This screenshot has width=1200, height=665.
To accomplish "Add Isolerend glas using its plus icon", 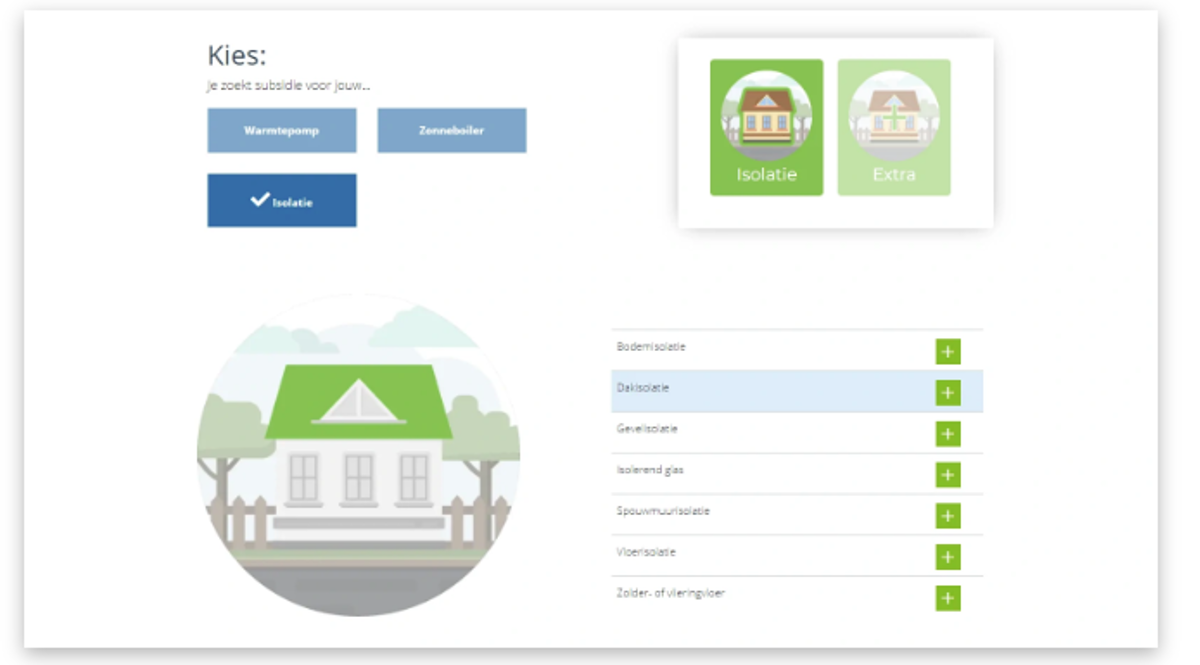I will (x=947, y=475).
